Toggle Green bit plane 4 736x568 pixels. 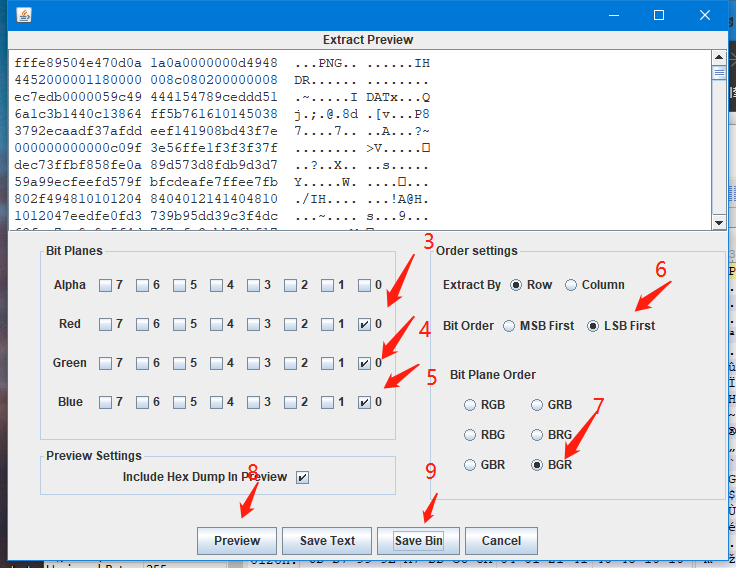click(216, 363)
